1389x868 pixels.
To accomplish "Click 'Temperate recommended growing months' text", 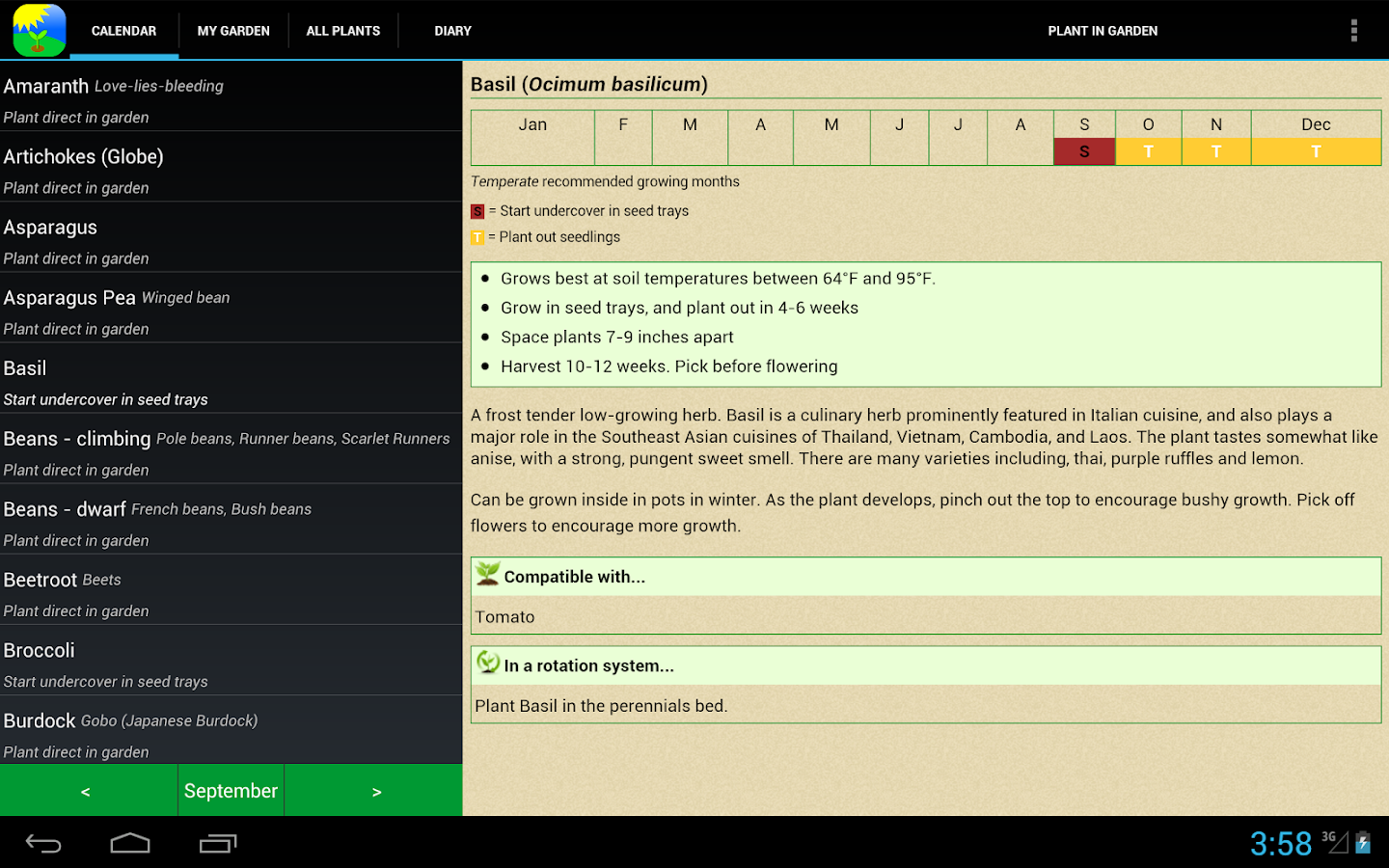I will 605,181.
